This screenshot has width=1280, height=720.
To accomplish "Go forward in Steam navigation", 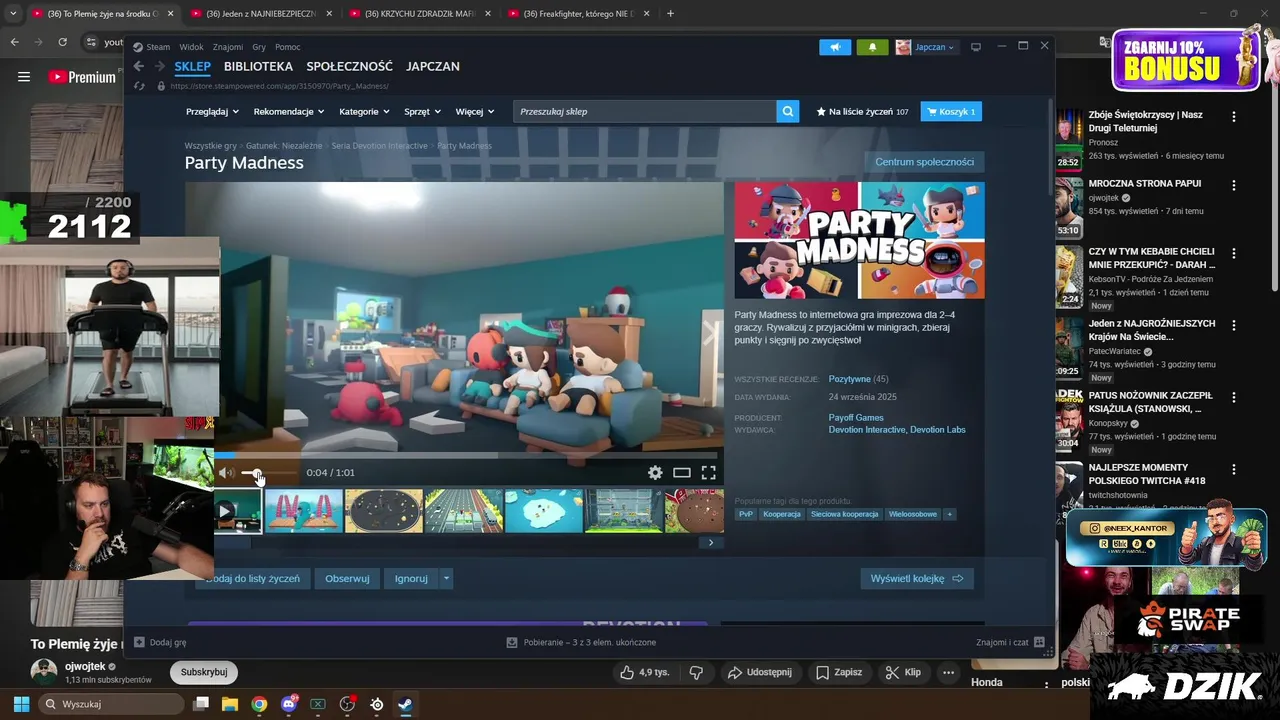I will (159, 66).
